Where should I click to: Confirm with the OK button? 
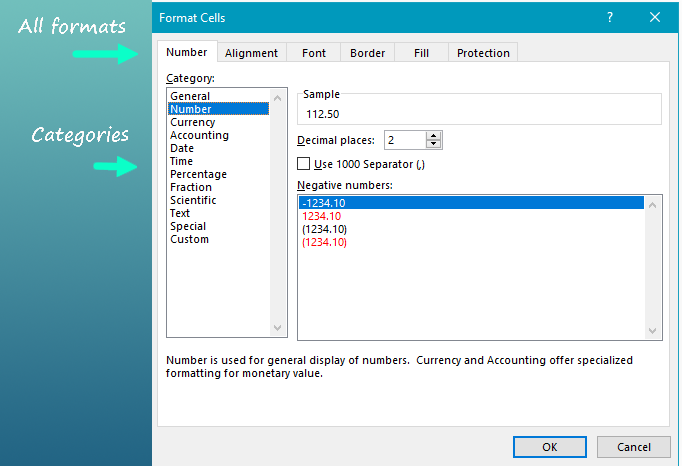point(549,447)
